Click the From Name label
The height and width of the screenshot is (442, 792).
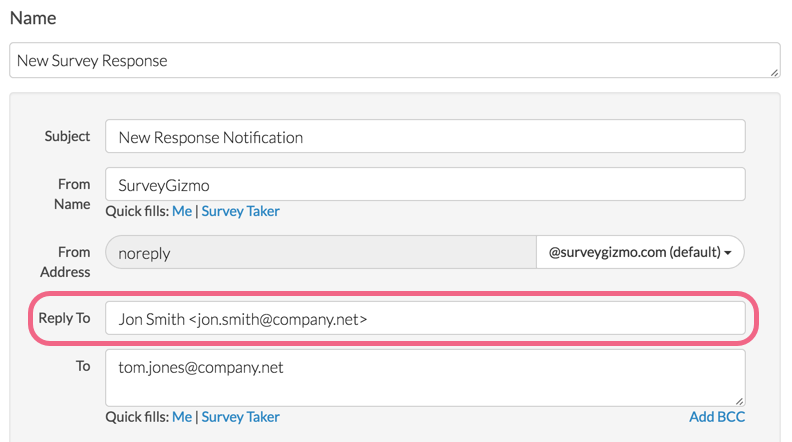coord(73,194)
